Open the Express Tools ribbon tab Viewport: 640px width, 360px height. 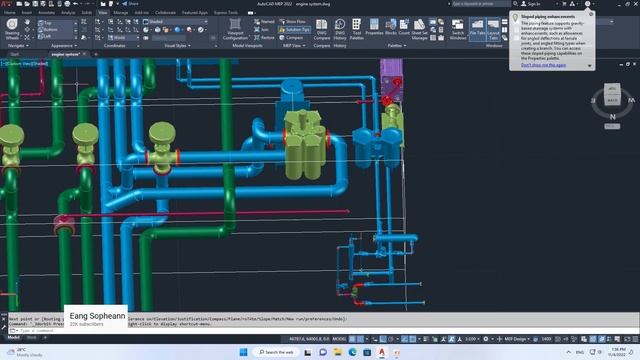point(226,13)
